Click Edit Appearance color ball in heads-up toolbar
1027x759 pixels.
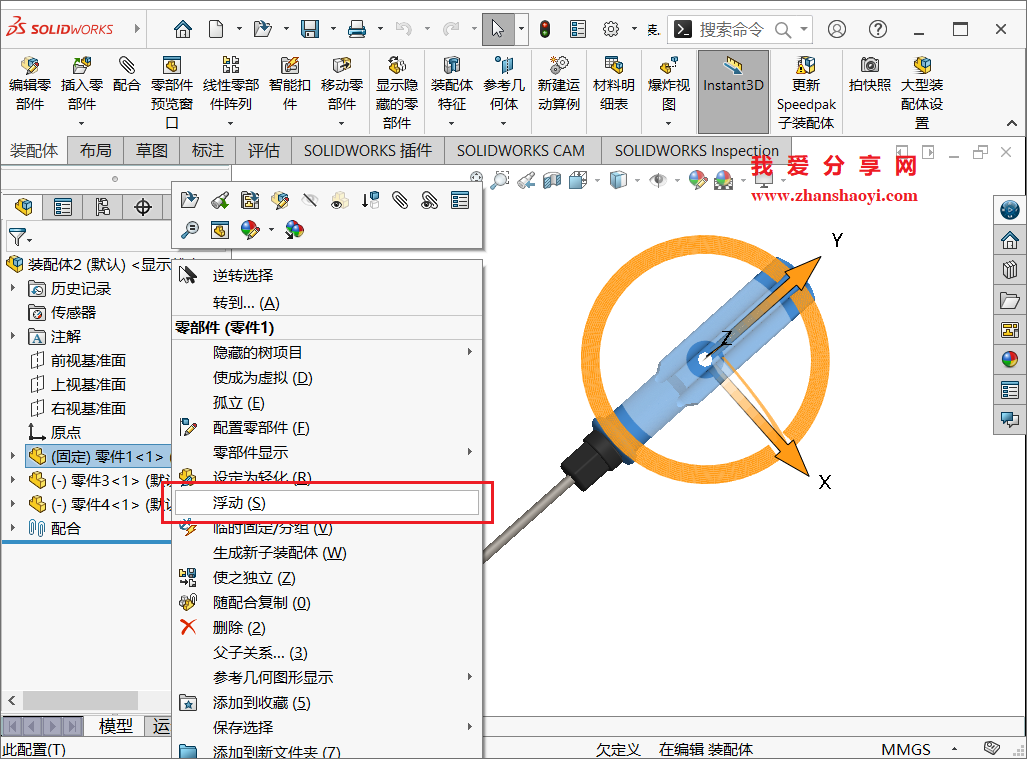pos(698,179)
